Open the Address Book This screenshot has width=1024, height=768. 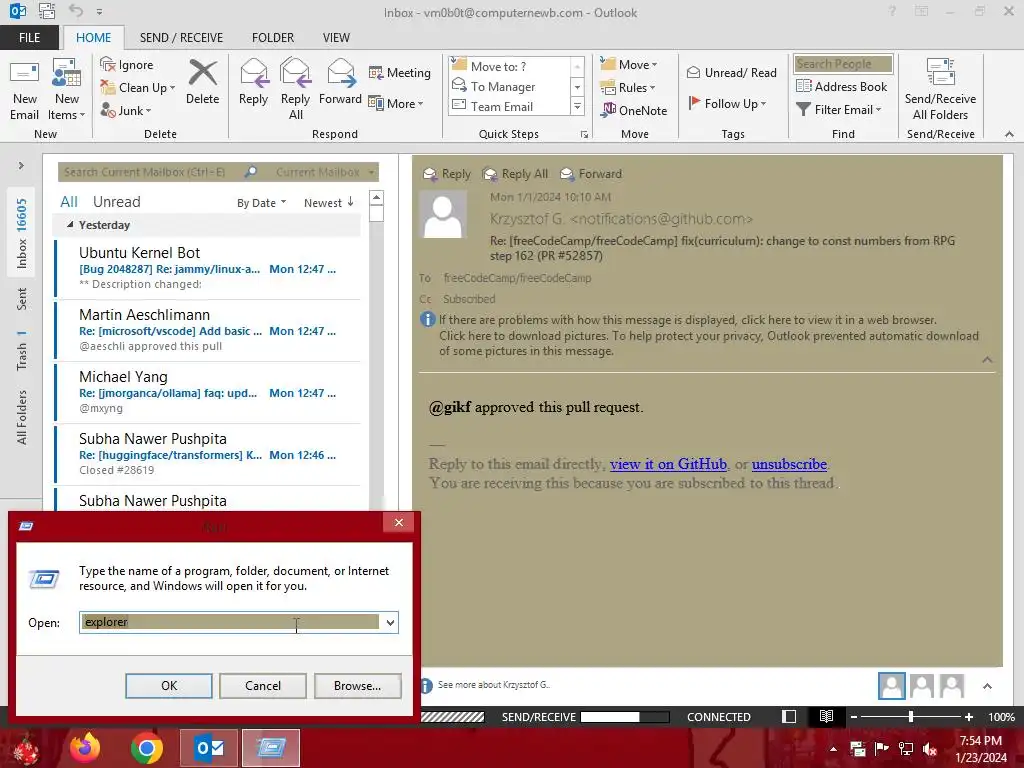click(x=842, y=86)
